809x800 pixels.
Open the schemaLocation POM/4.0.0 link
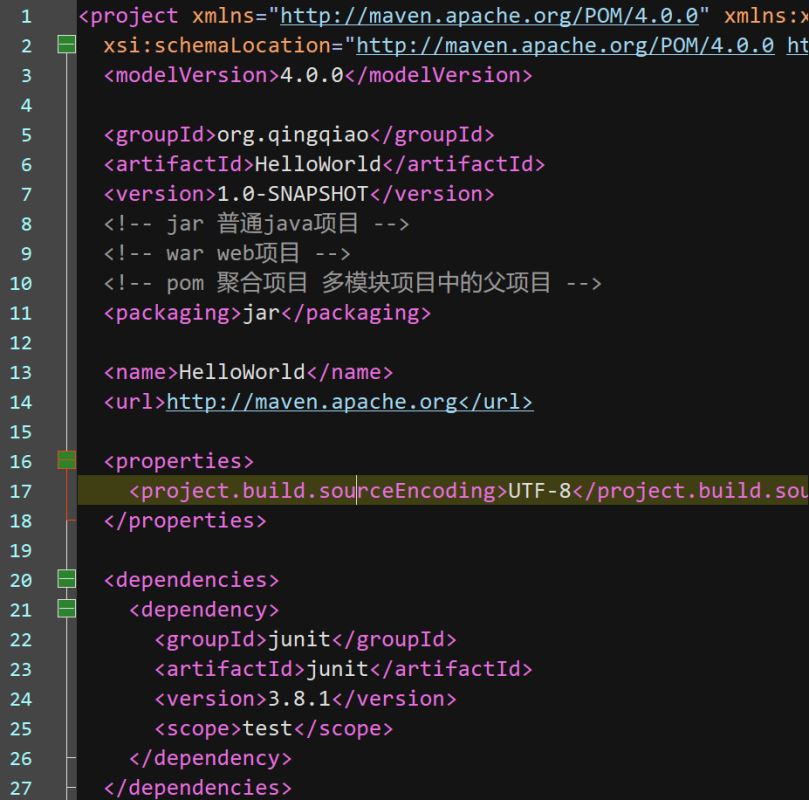coord(565,46)
